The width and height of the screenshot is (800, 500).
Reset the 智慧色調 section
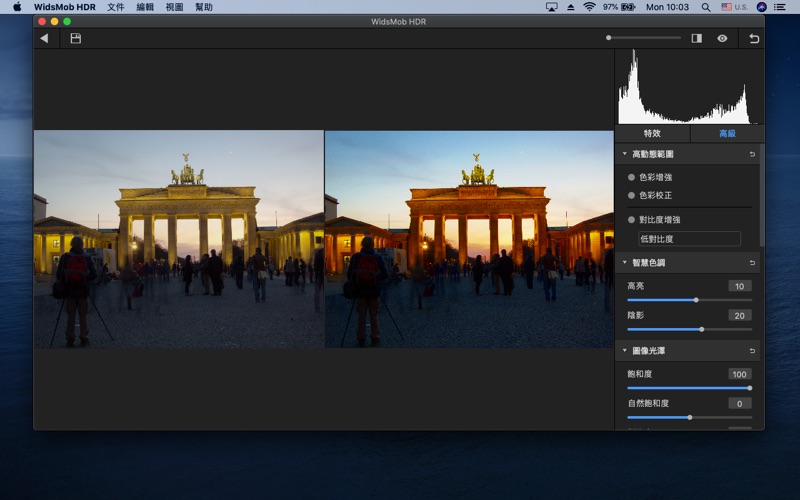pos(752,263)
